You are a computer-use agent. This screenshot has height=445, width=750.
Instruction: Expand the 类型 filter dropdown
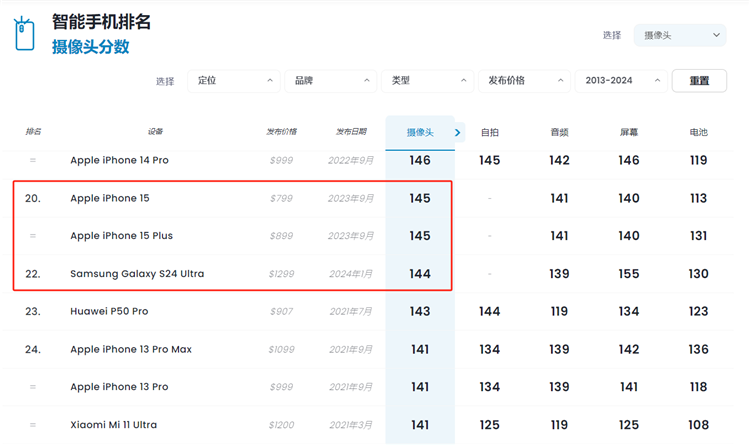tap(427, 81)
